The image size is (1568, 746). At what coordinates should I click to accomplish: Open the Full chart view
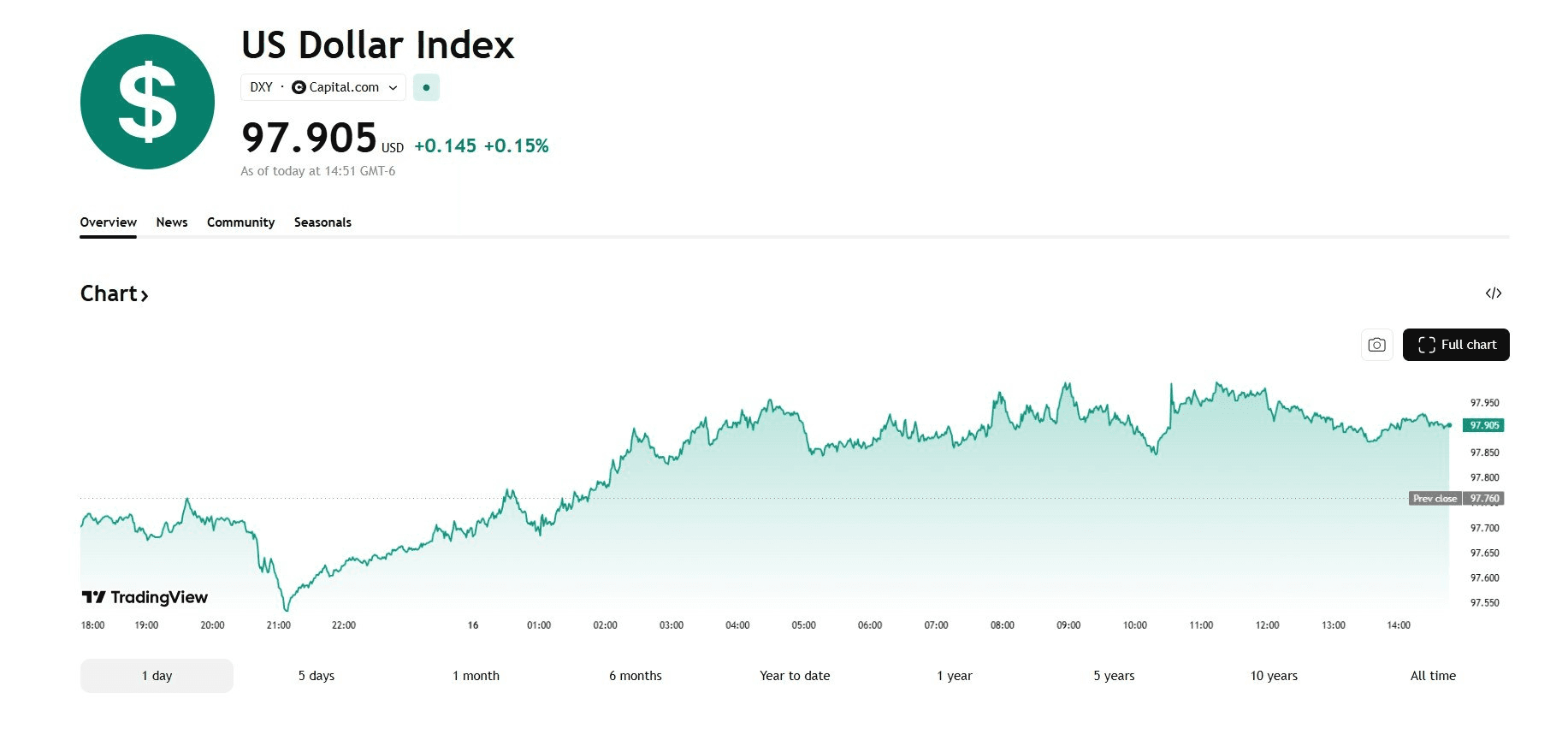[x=1456, y=345]
